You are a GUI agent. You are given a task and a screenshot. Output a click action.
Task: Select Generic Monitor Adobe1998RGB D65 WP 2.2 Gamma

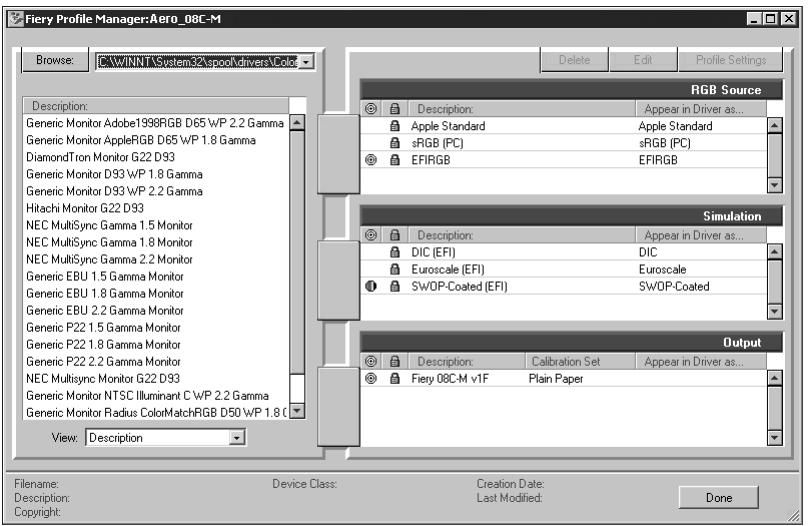click(x=155, y=123)
